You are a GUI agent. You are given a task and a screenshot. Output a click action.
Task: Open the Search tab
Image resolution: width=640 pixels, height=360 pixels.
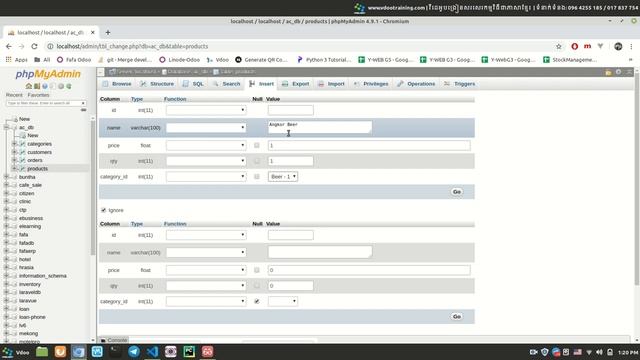(227, 84)
